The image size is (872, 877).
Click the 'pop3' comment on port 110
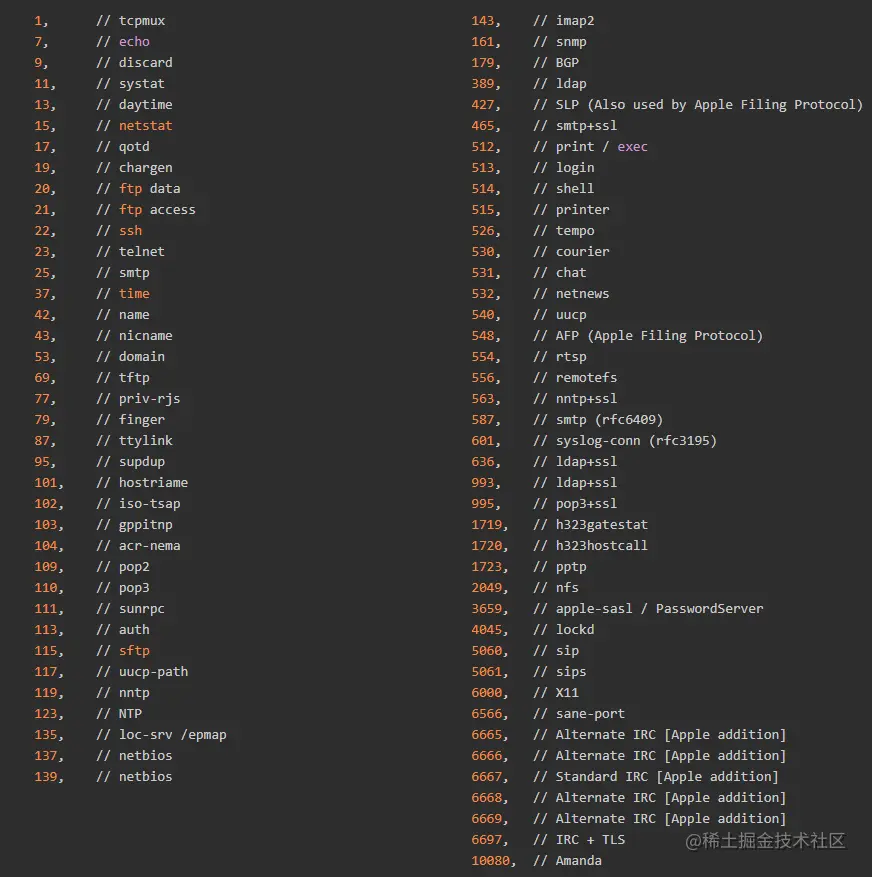click(x=134, y=588)
